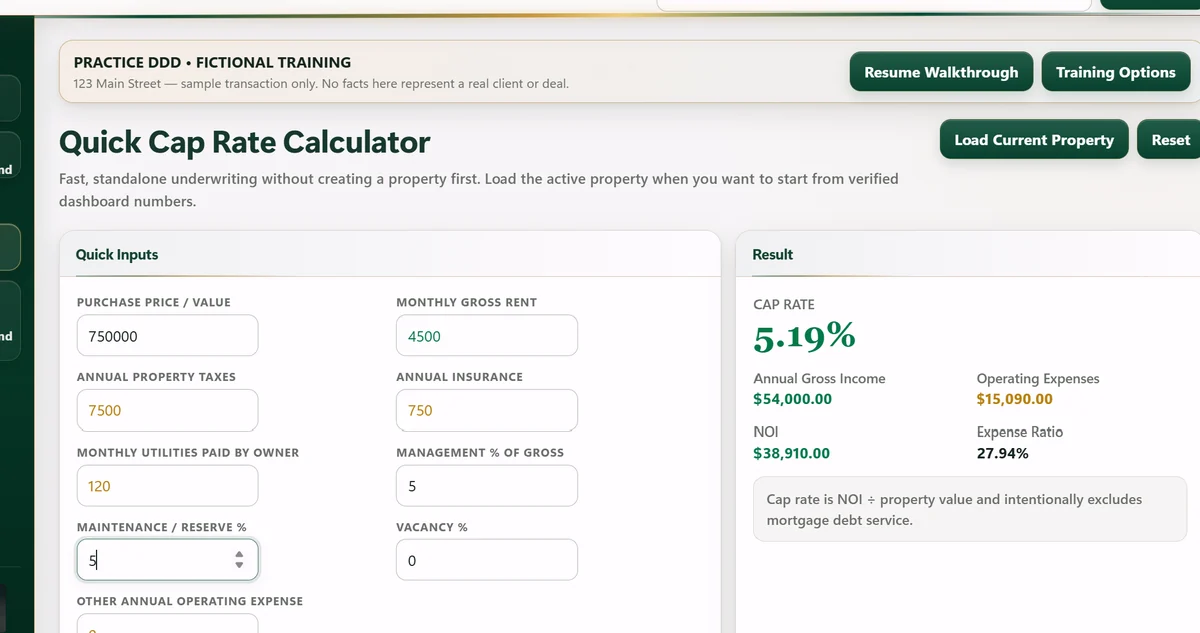Focus Monthly Utilities Paid by Owner input
1200x633 pixels.
coord(167,486)
